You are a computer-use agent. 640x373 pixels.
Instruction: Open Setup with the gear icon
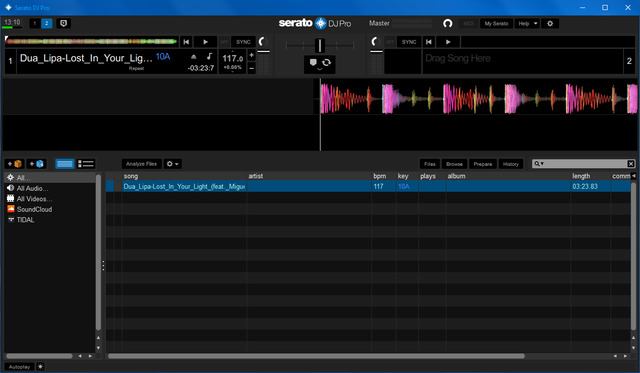click(x=550, y=23)
